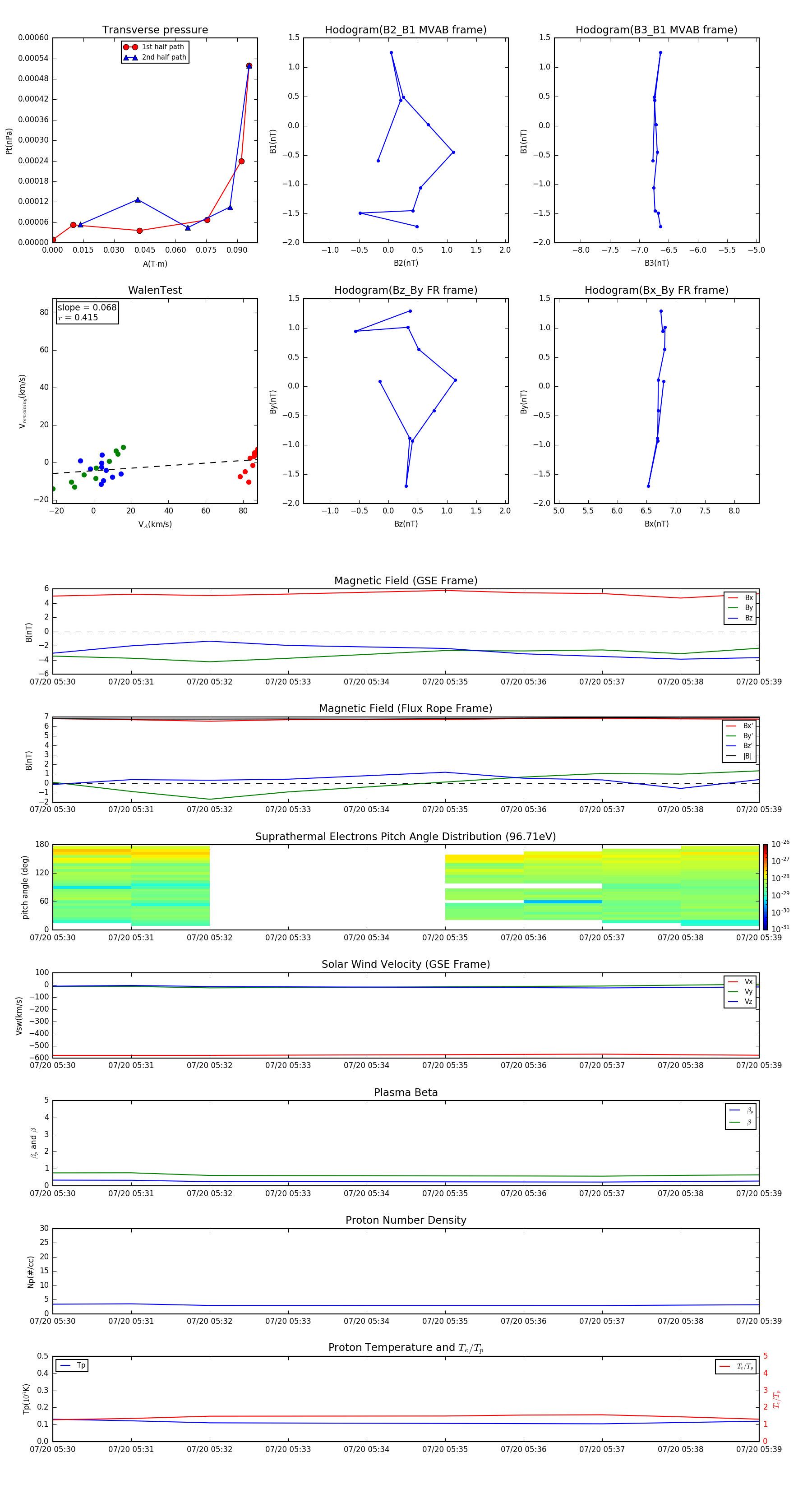Select the By legend entry in GSE plot
This screenshot has height=1489, width=812.
(740, 607)
